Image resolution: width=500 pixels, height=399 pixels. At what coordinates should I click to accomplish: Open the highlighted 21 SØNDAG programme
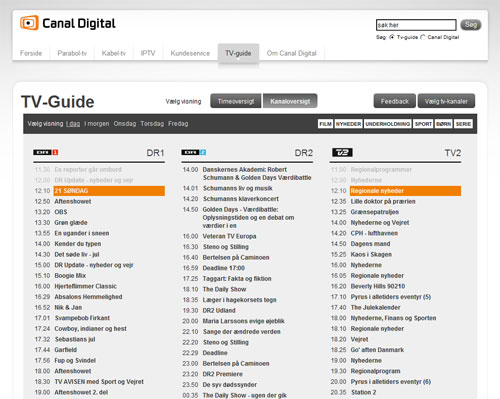click(x=109, y=191)
